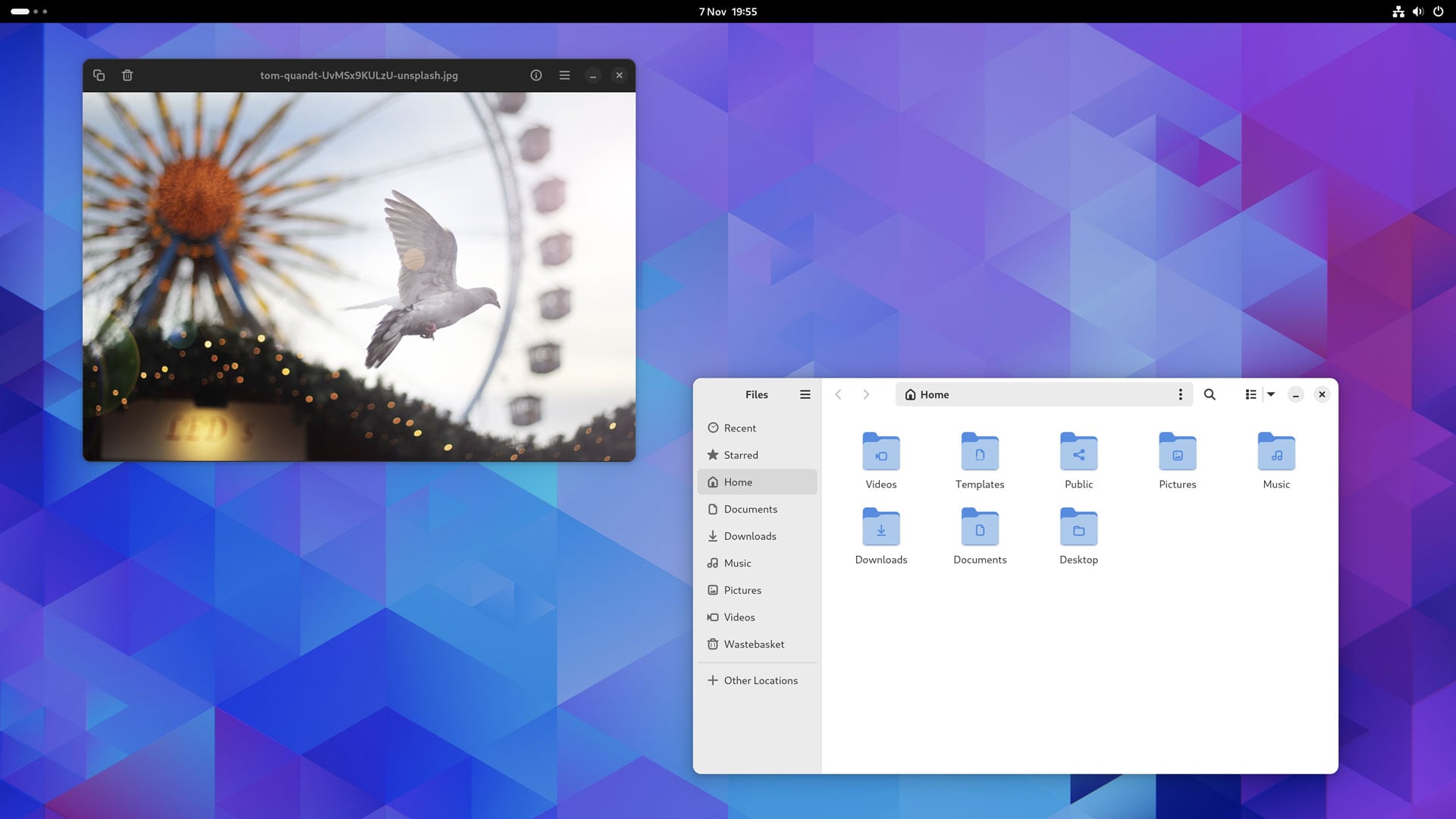Navigate to Downloads folder in sidebar
This screenshot has height=819, width=1456.
[x=749, y=535]
